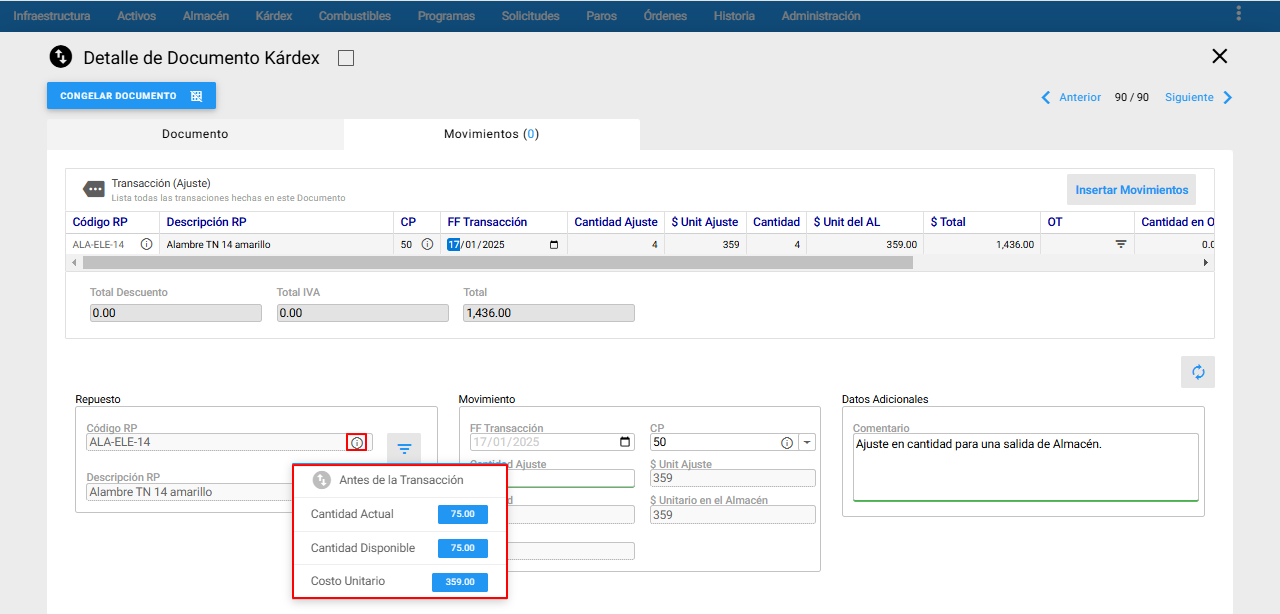Click CONGELAR DOCUMENTO button
1280x614 pixels.
click(x=131, y=96)
